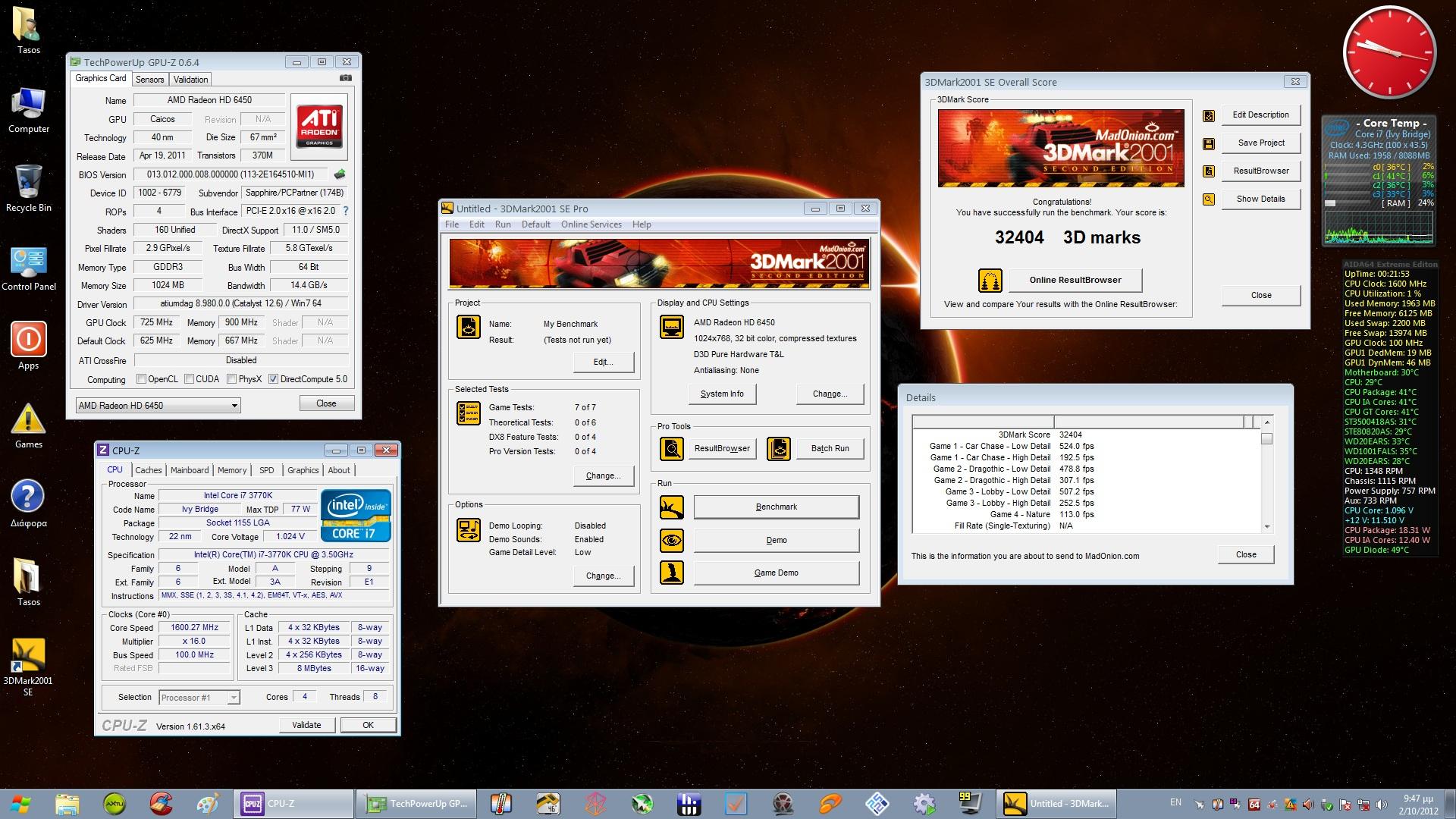Screen dimensions: 1456x819
Task: Switch to the Memory tab in CPU-Z
Action: click(232, 470)
